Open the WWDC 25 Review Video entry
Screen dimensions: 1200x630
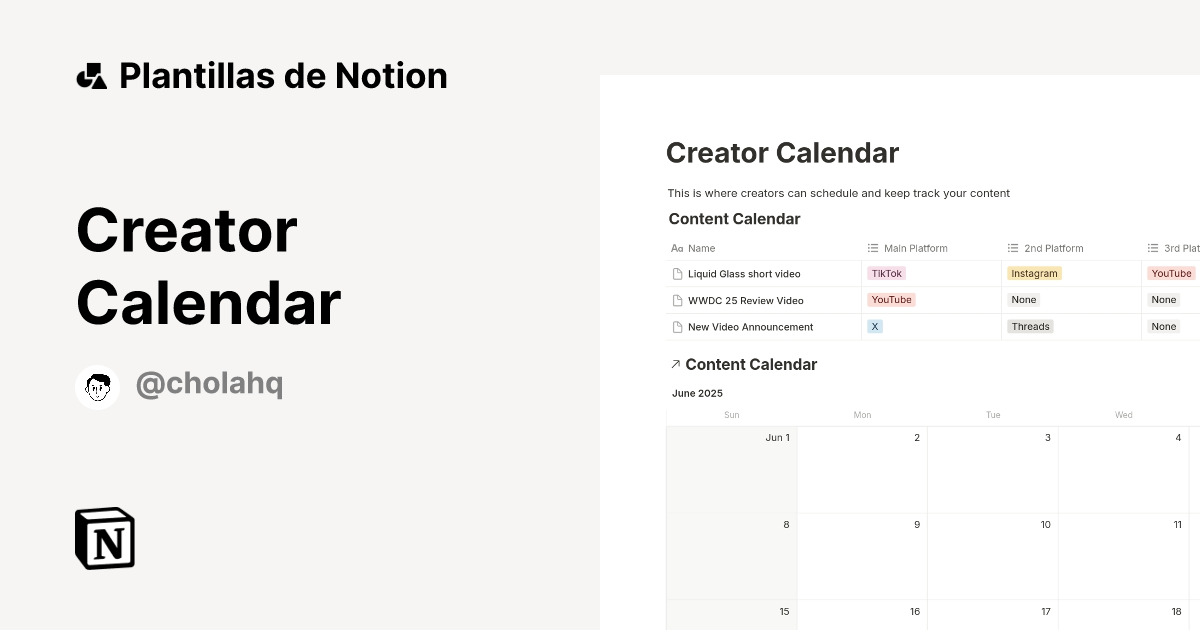point(745,300)
